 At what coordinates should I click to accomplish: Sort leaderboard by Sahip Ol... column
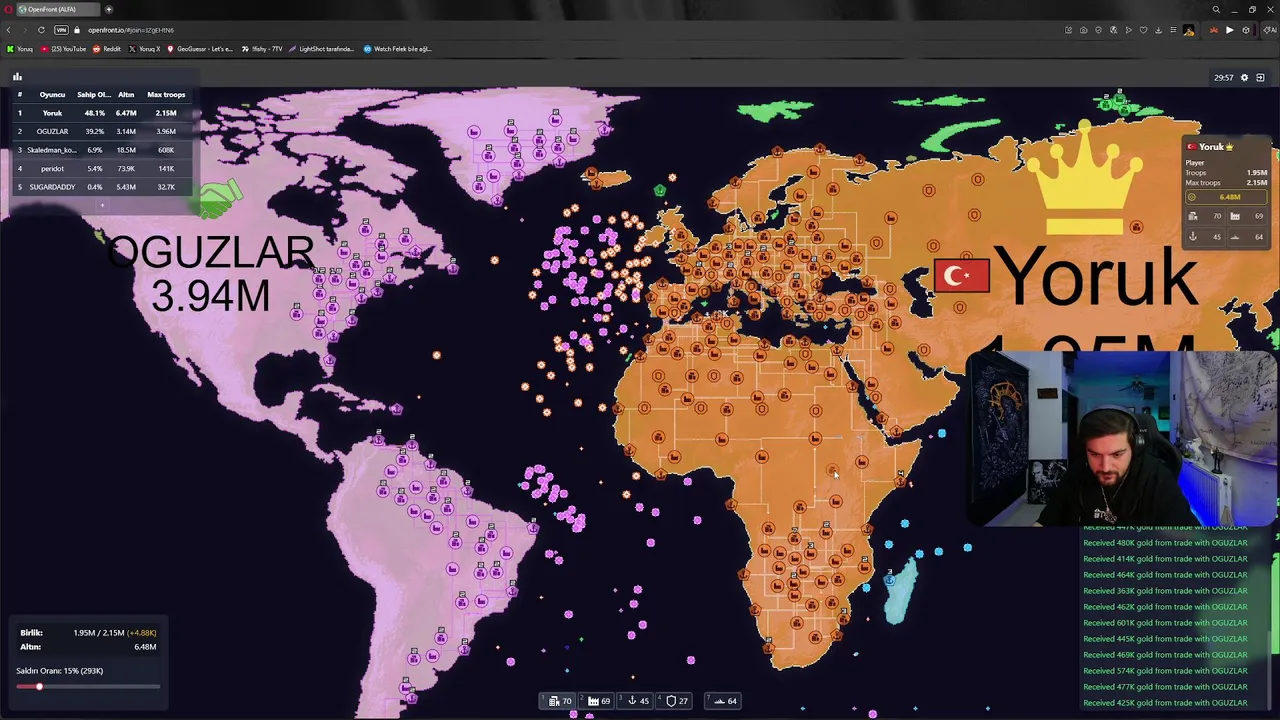[x=94, y=94]
